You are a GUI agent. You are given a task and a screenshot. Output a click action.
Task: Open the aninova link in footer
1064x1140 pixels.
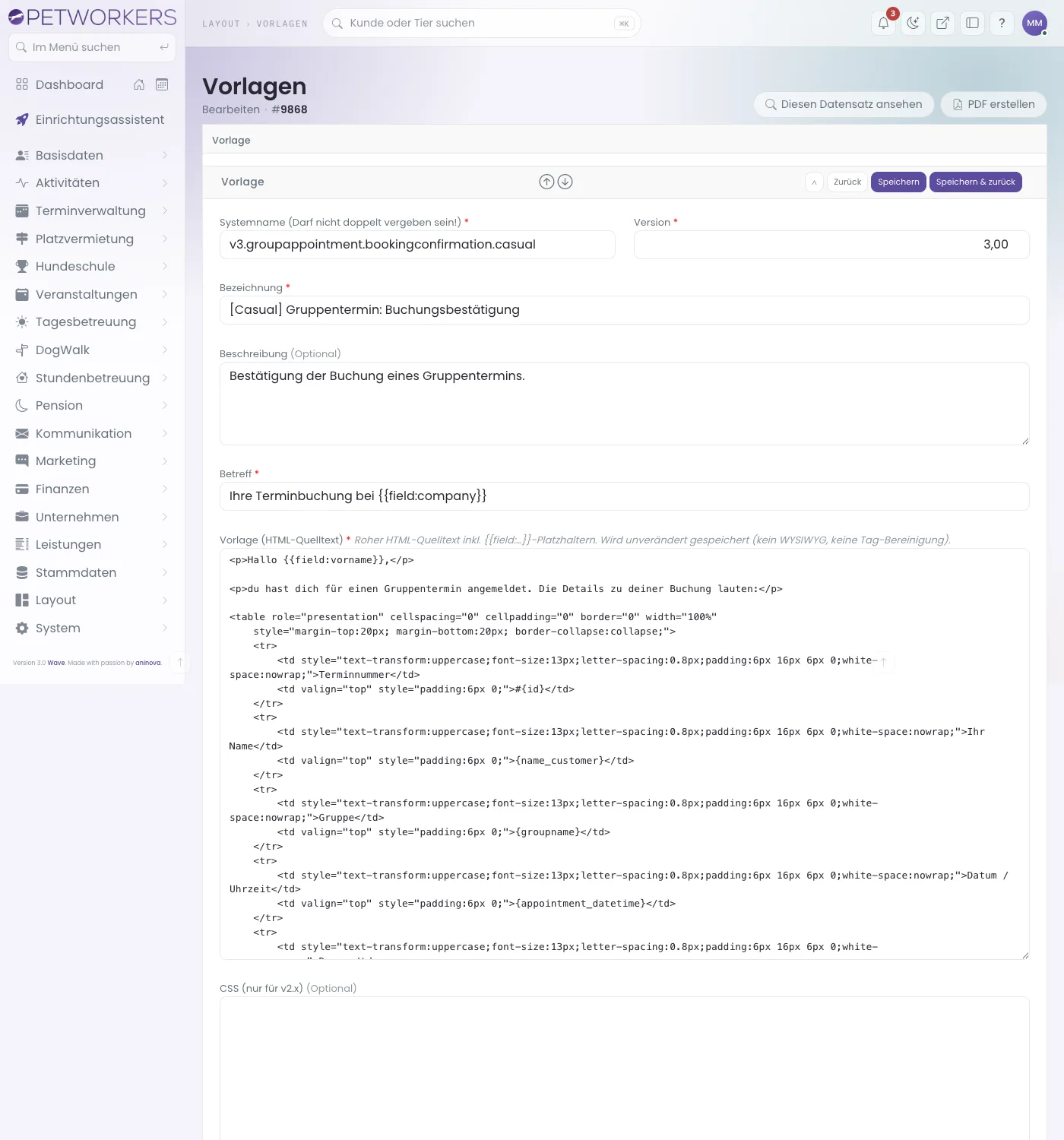(148, 663)
